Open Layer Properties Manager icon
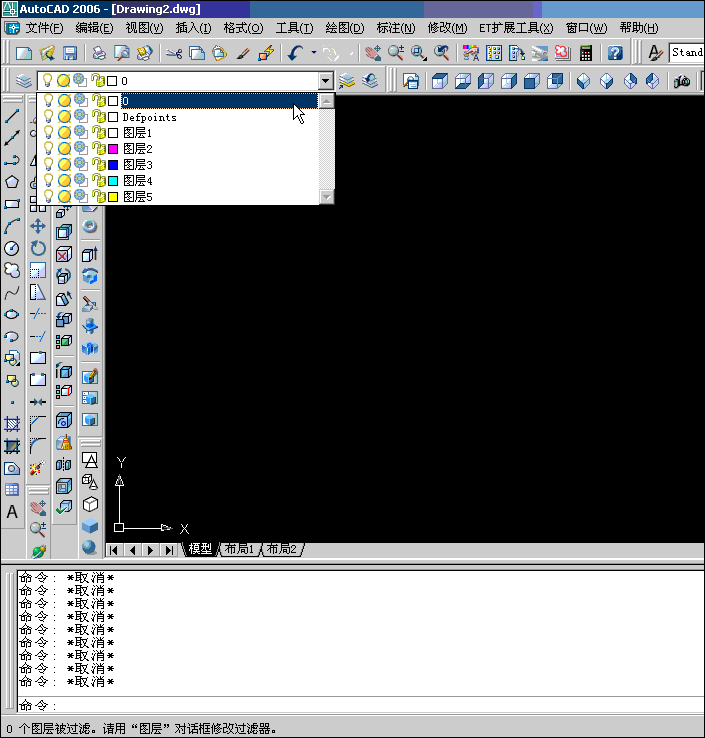705x738 pixels. [x=24, y=81]
